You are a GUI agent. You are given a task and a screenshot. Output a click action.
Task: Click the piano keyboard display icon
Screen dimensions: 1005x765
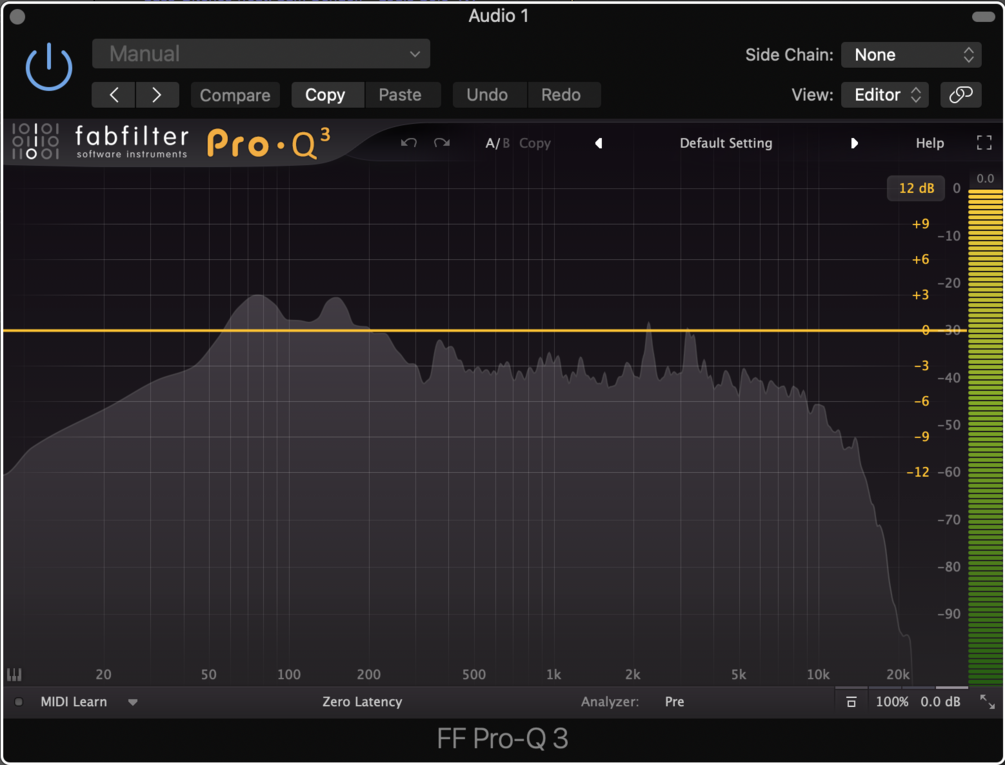pyautogui.click(x=14, y=675)
